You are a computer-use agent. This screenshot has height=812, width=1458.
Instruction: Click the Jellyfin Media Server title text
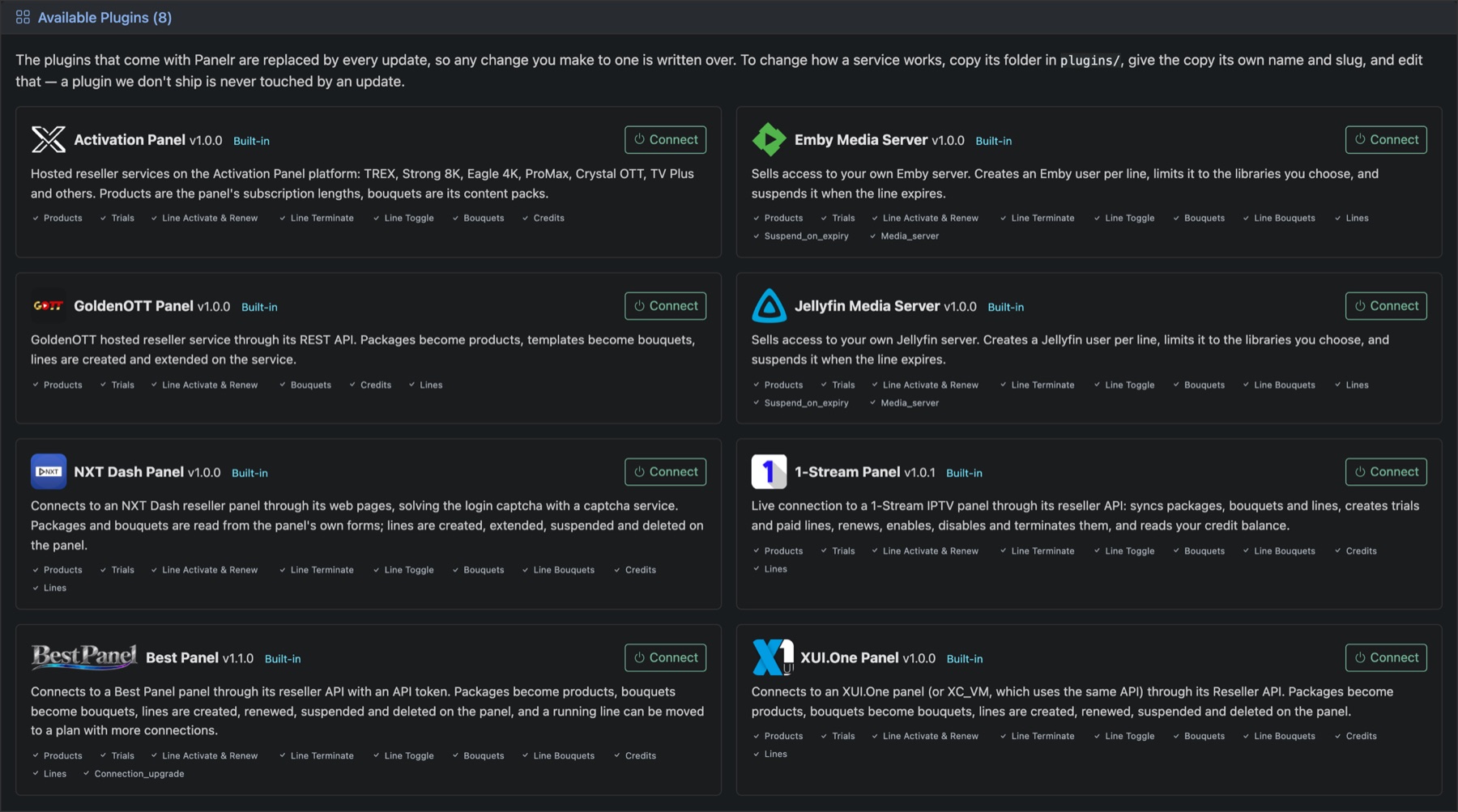coord(867,306)
